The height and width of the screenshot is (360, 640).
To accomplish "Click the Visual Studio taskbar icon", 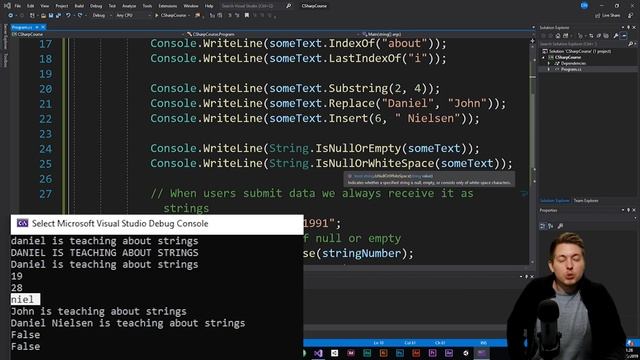I will [318, 353].
